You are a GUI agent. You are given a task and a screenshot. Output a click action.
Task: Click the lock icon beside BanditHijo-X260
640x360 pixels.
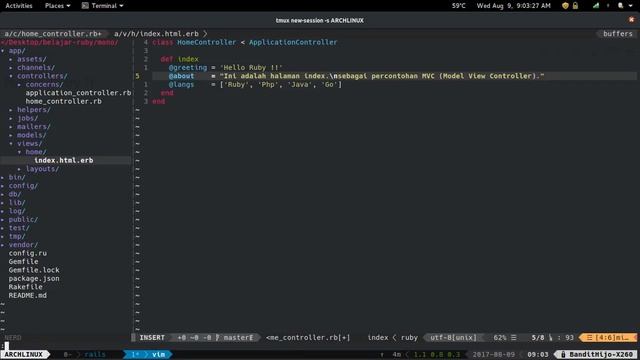point(563,354)
